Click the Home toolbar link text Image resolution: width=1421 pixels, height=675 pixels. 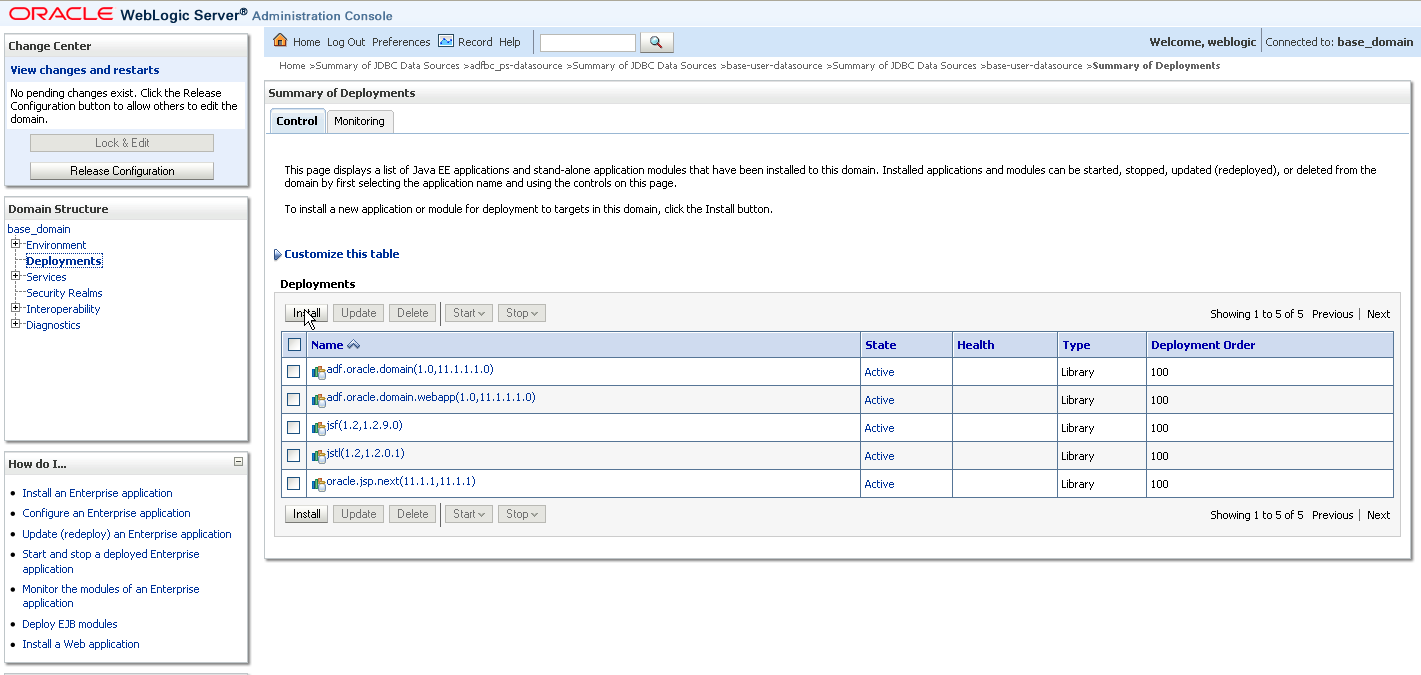pos(306,42)
